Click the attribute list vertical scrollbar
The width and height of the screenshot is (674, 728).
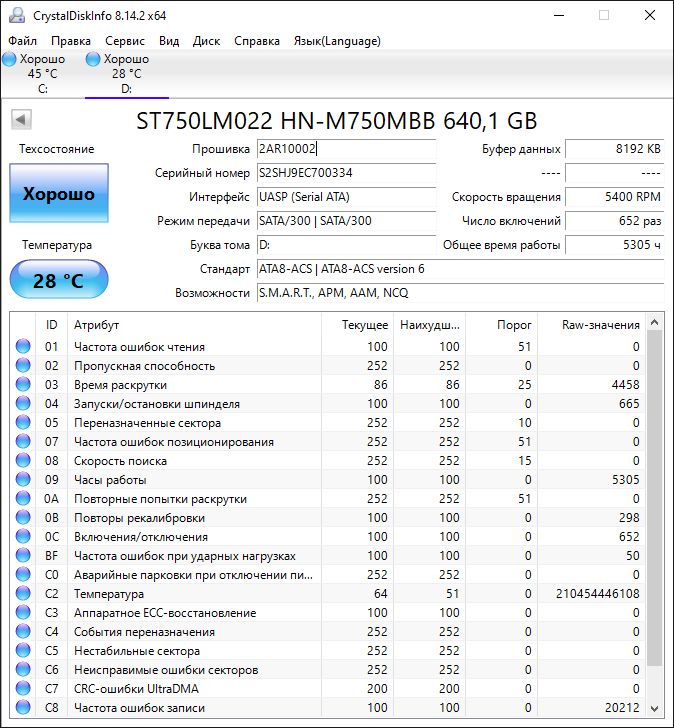pyautogui.click(x=654, y=500)
